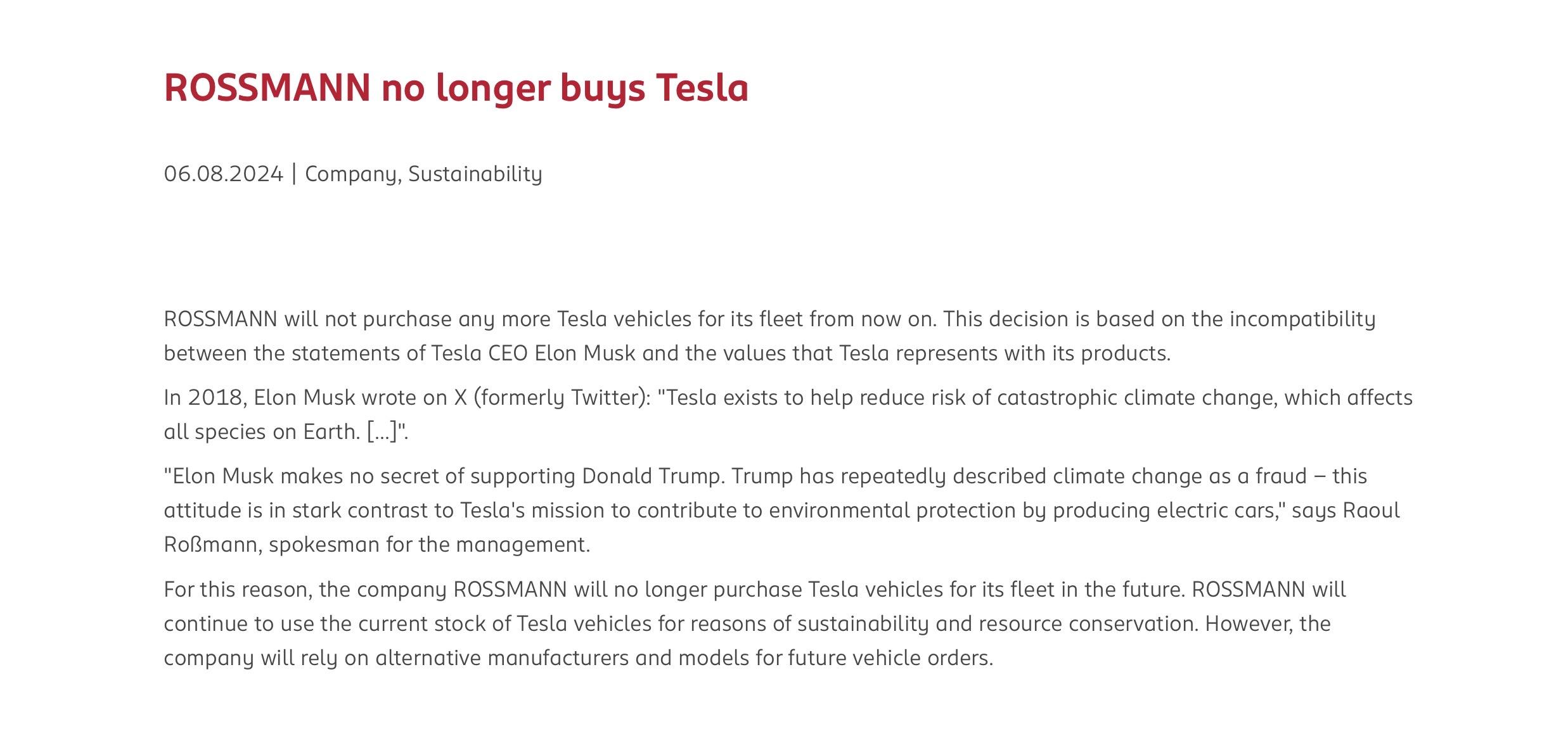Open the "Sustainability" category label
Screen dimensions: 1568x743
click(475, 174)
